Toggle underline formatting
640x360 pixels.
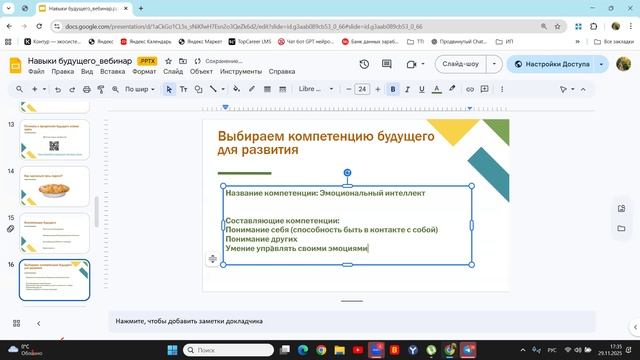(x=422, y=89)
